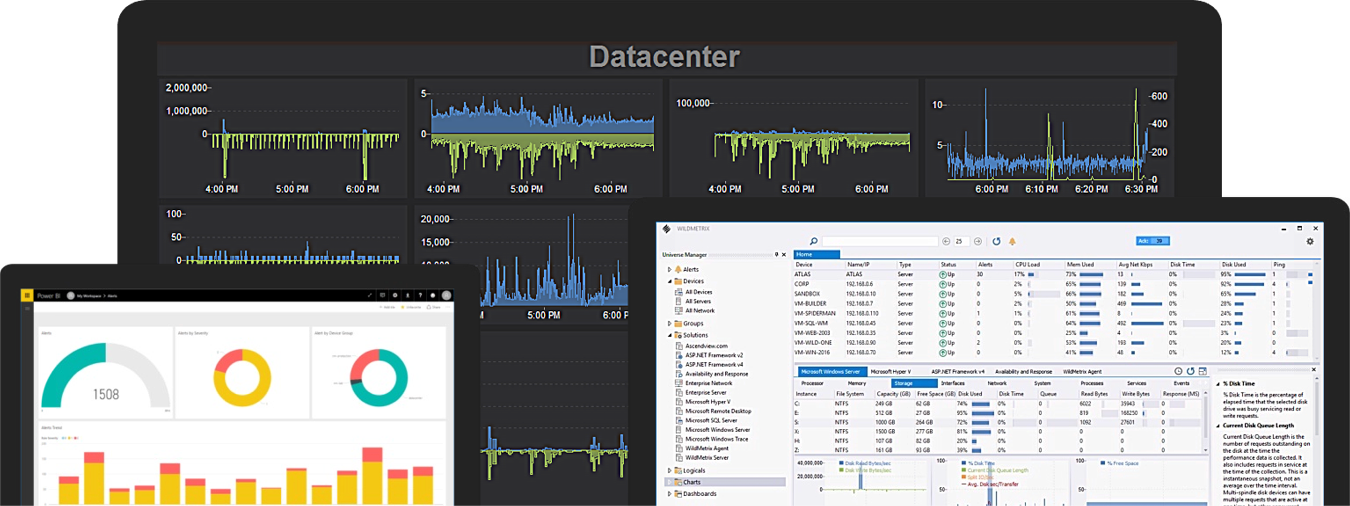Viewport: 1350px width, 506px height.
Task: Click the Power BI user avatar
Action: (x=446, y=295)
